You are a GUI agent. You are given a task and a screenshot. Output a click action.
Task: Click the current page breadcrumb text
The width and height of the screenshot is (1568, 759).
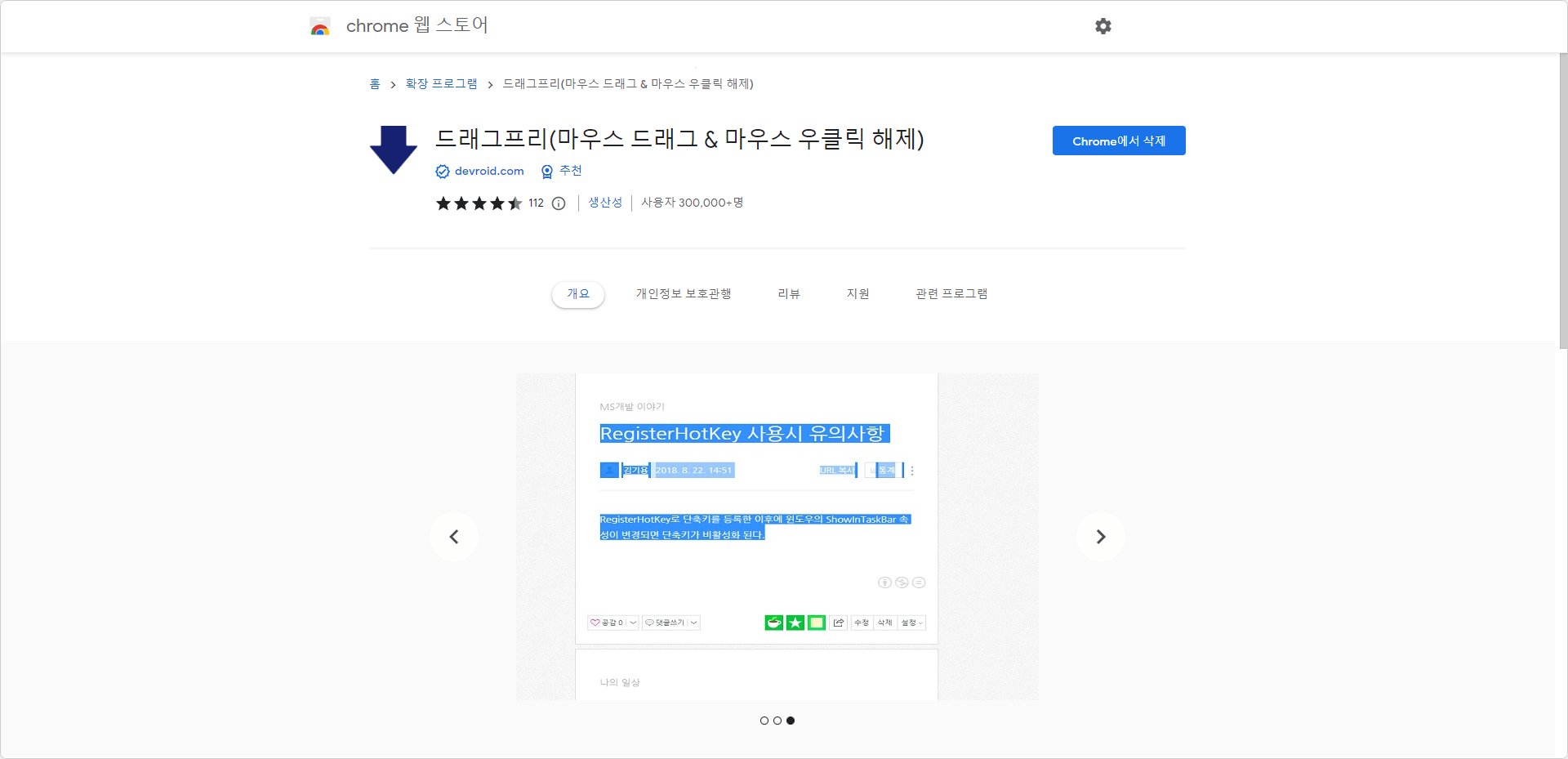(x=628, y=84)
